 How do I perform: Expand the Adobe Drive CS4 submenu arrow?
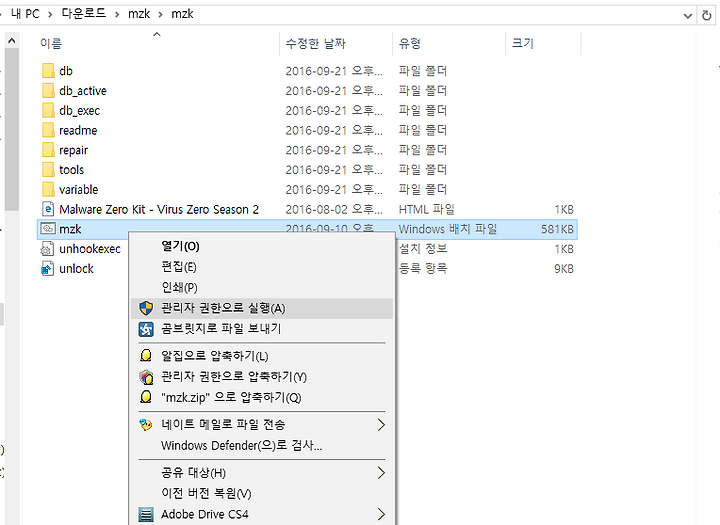coord(381,514)
